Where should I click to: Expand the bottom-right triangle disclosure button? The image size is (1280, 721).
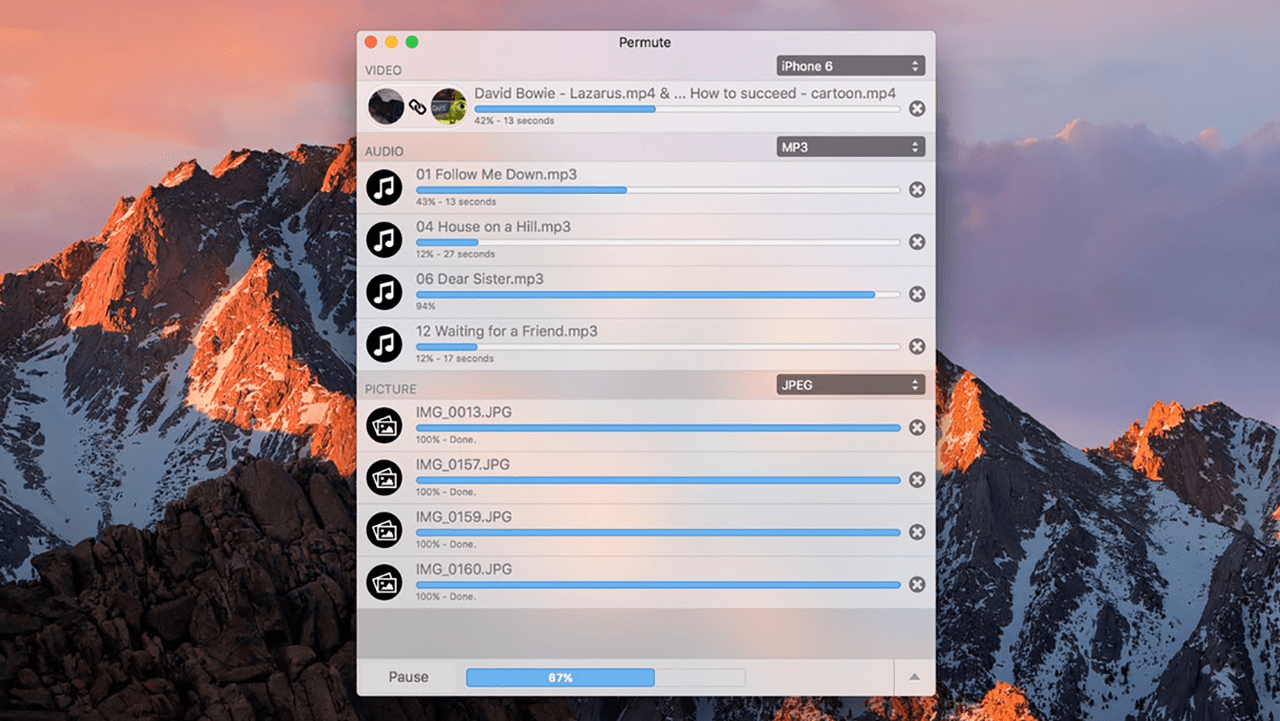coord(914,677)
